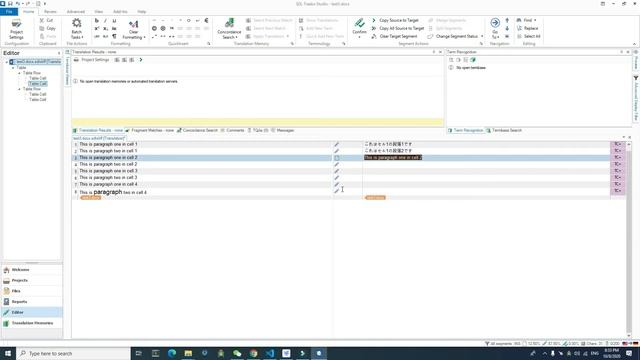Open the Reports view

coord(32,302)
